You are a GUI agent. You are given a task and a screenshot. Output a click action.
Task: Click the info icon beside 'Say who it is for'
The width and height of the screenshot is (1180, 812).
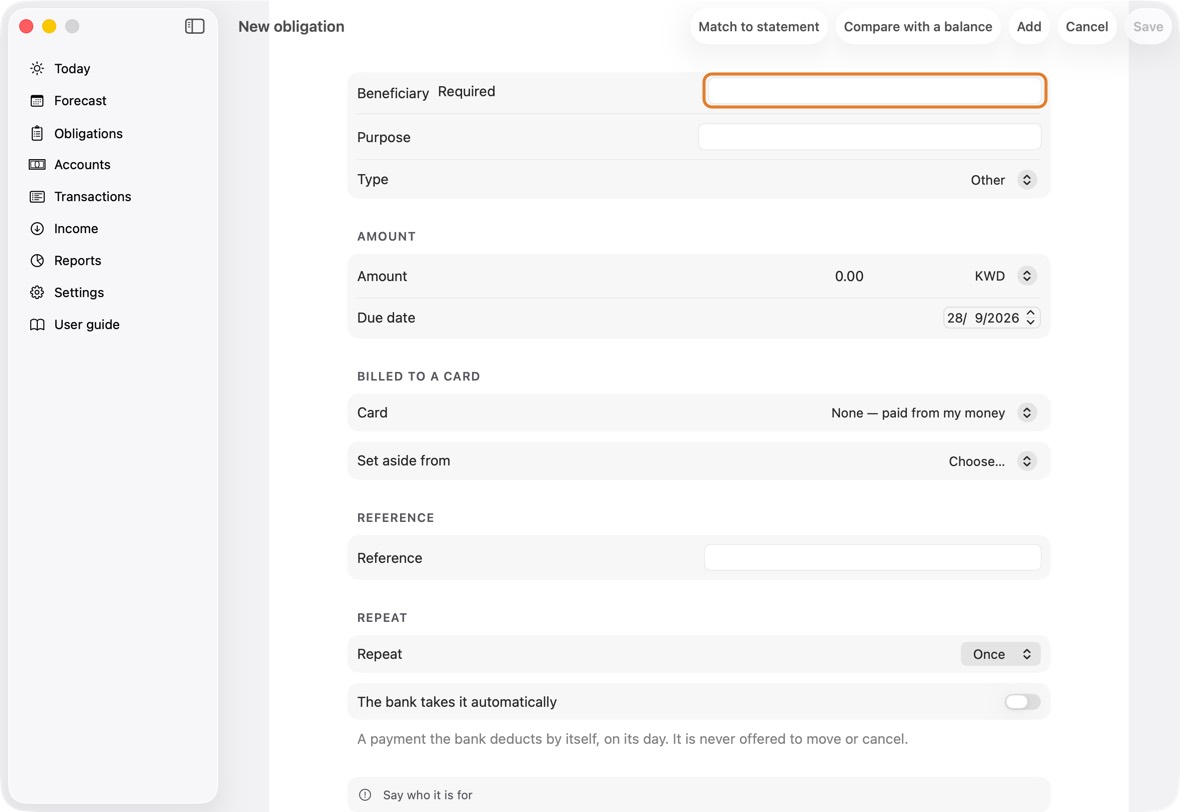(365, 795)
